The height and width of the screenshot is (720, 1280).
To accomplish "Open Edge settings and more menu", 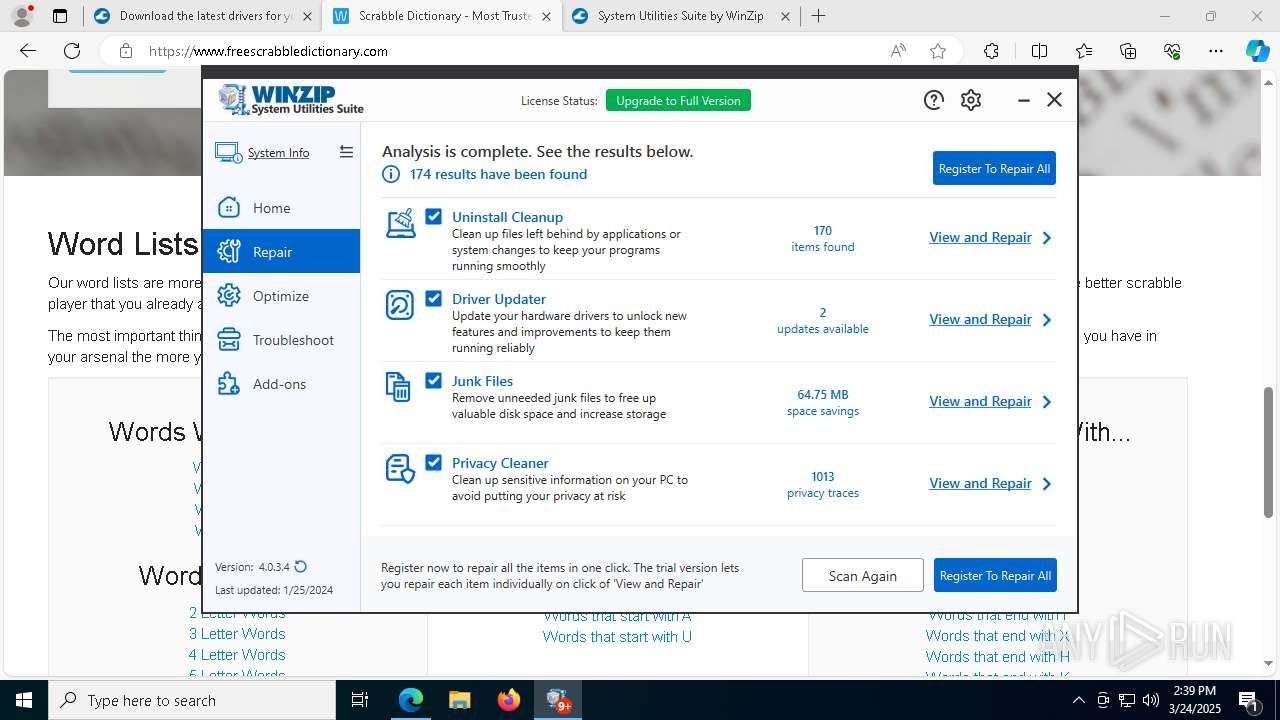I will (x=1215, y=51).
